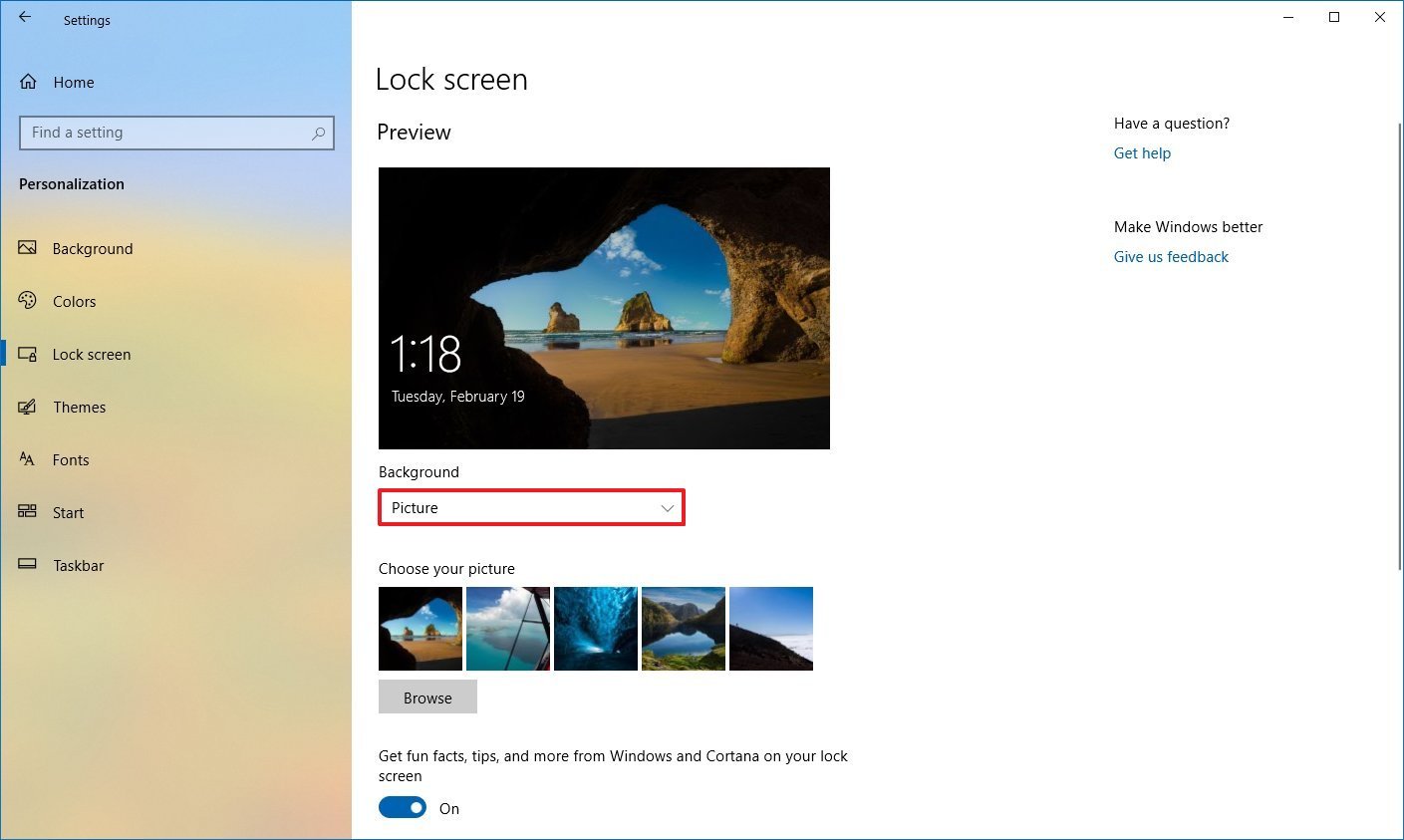This screenshot has height=840, width=1404.
Task: Go to the Colors settings page
Action: click(x=74, y=301)
